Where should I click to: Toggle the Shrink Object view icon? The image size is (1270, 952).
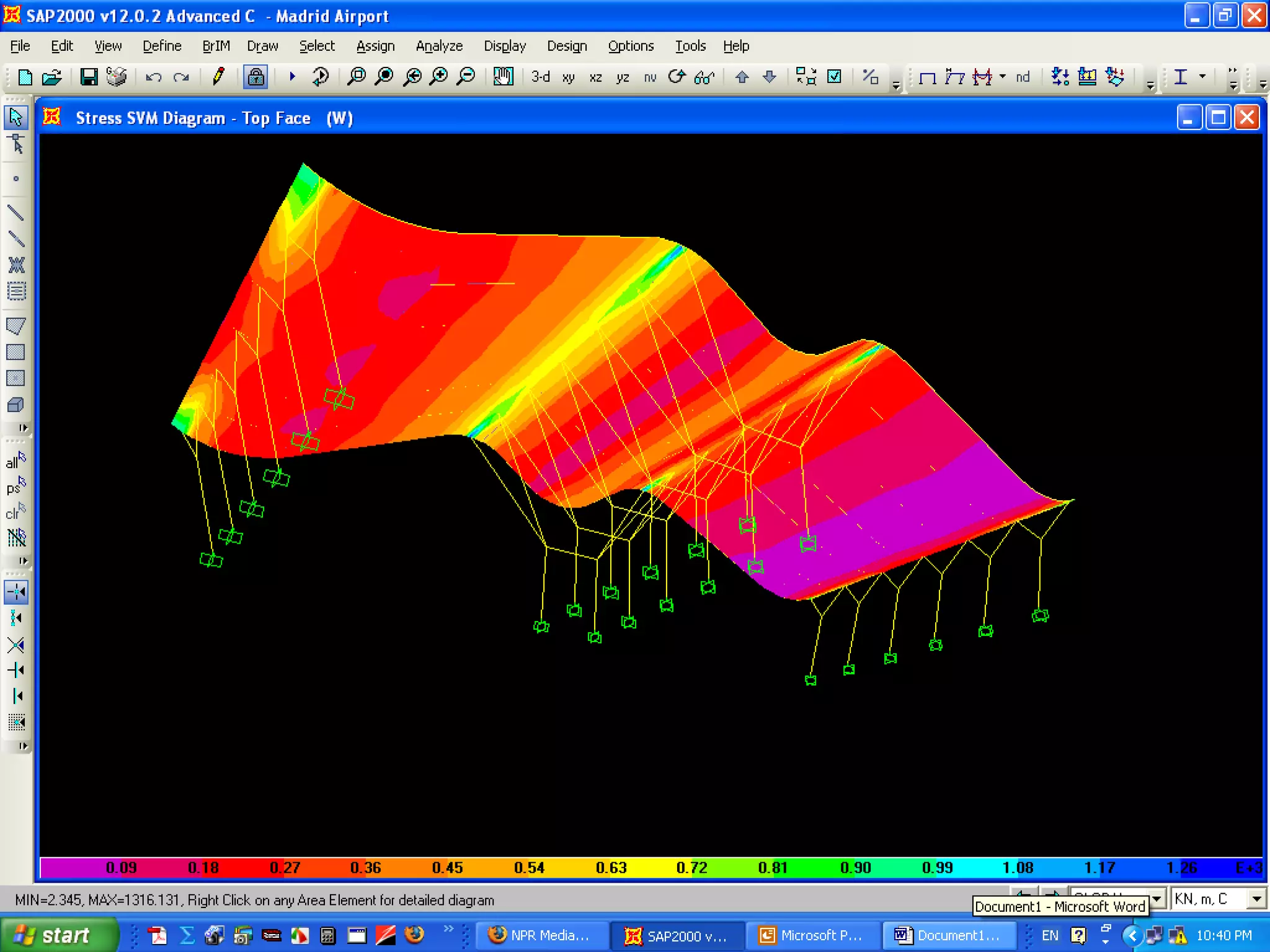coord(806,77)
